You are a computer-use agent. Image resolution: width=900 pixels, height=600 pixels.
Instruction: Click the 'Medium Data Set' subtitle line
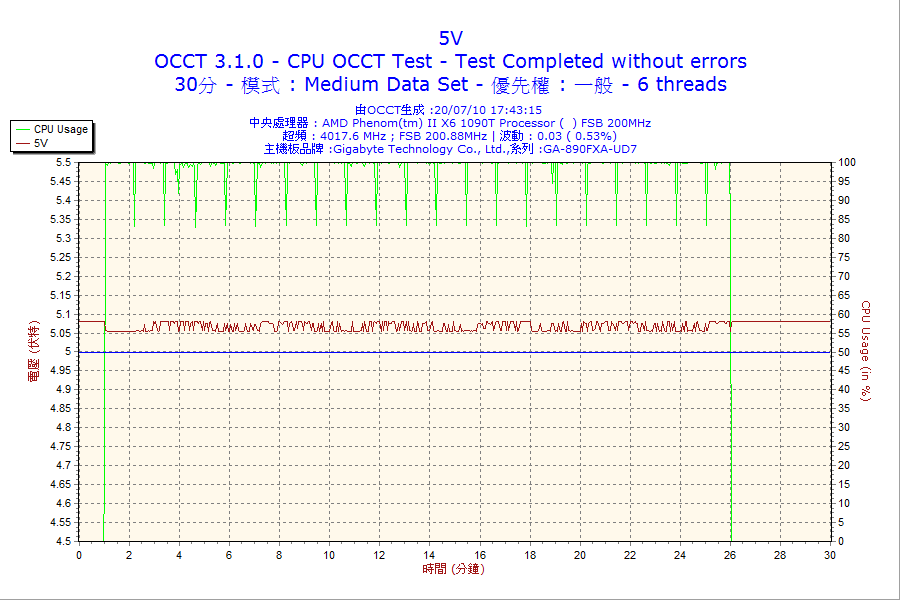pyautogui.click(x=451, y=84)
